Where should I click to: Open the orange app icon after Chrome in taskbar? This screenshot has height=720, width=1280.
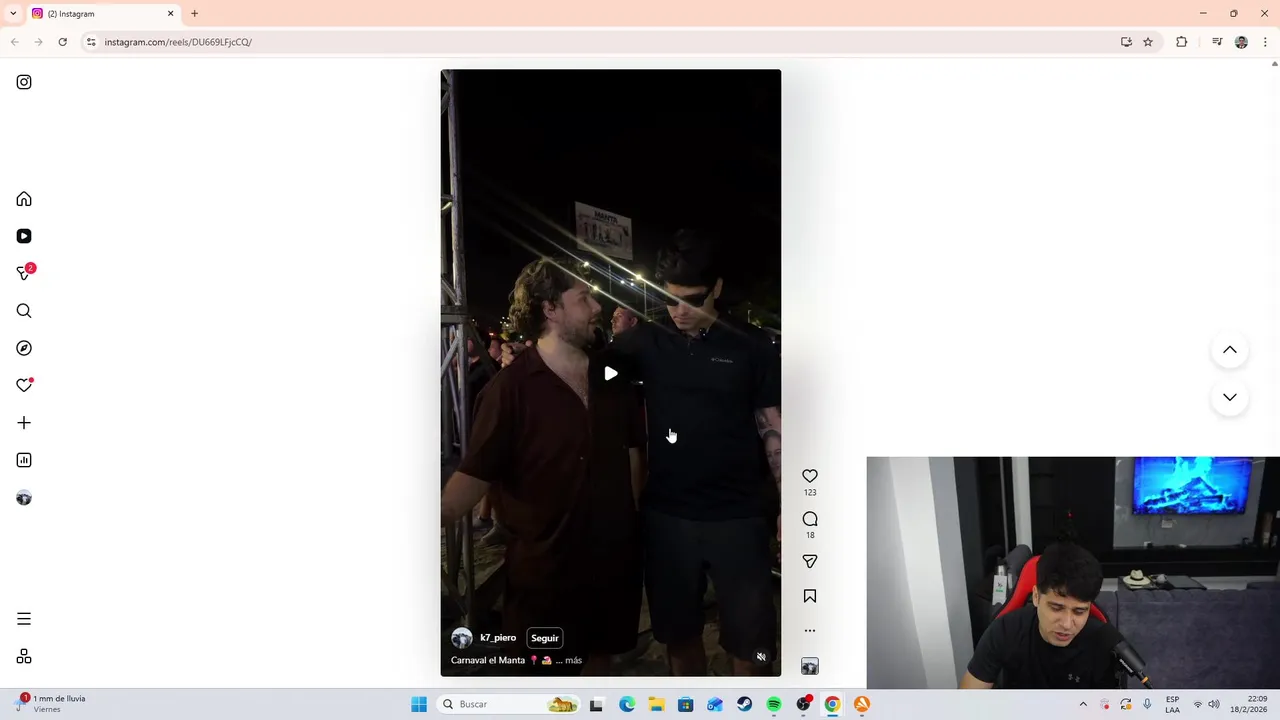862,704
